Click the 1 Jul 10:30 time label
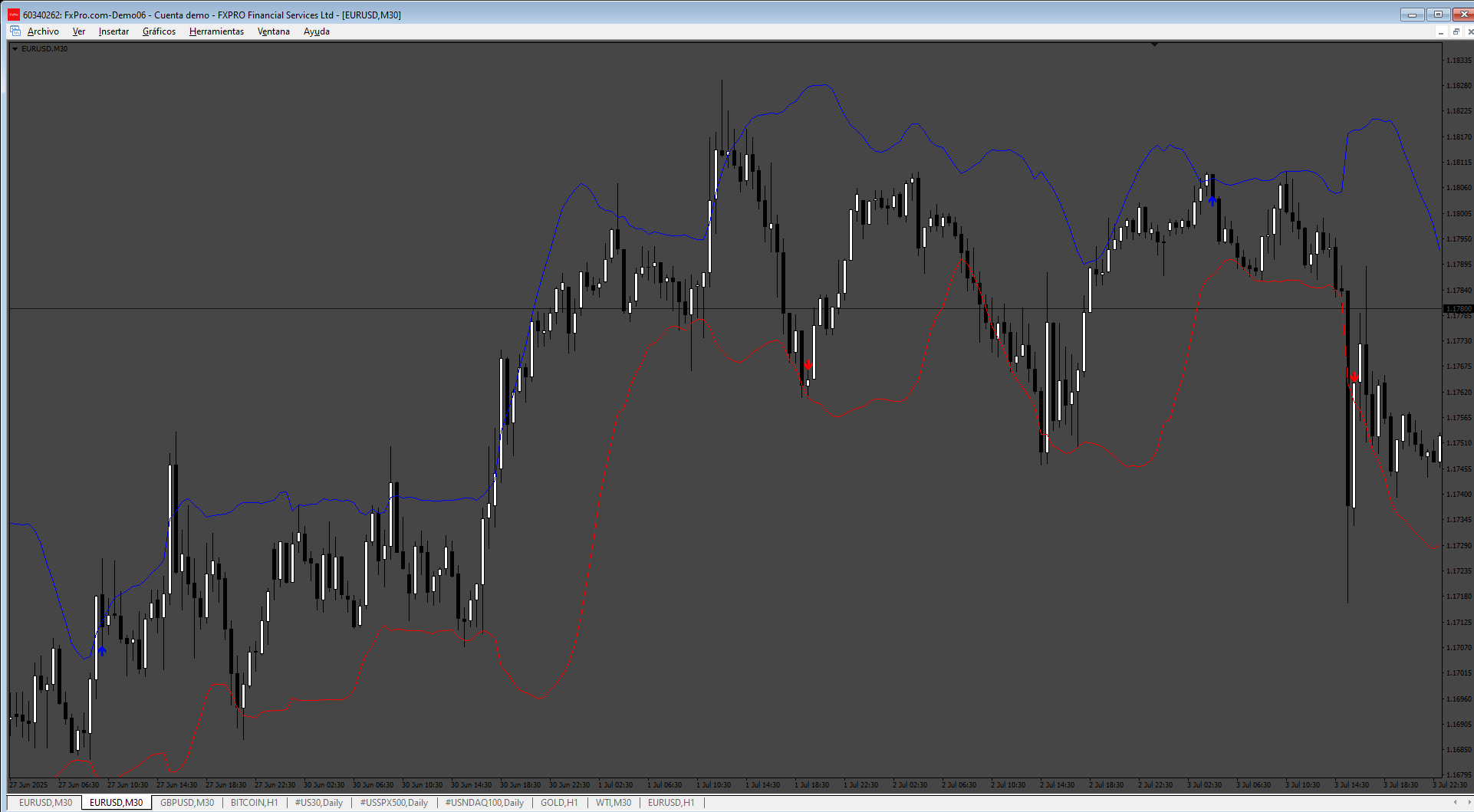Image resolution: width=1474 pixels, height=812 pixels. pos(713,784)
